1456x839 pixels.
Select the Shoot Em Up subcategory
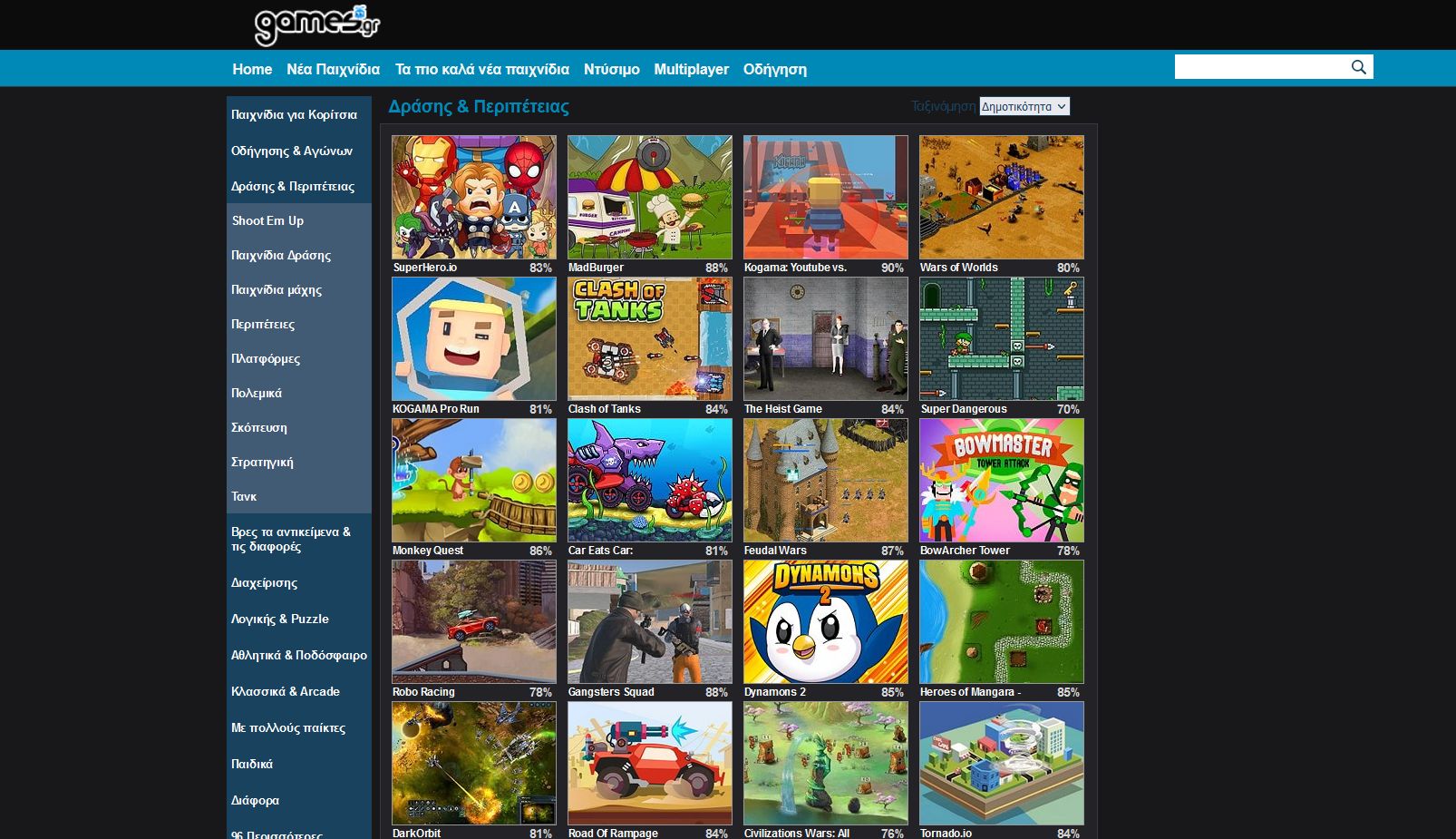[x=299, y=220]
